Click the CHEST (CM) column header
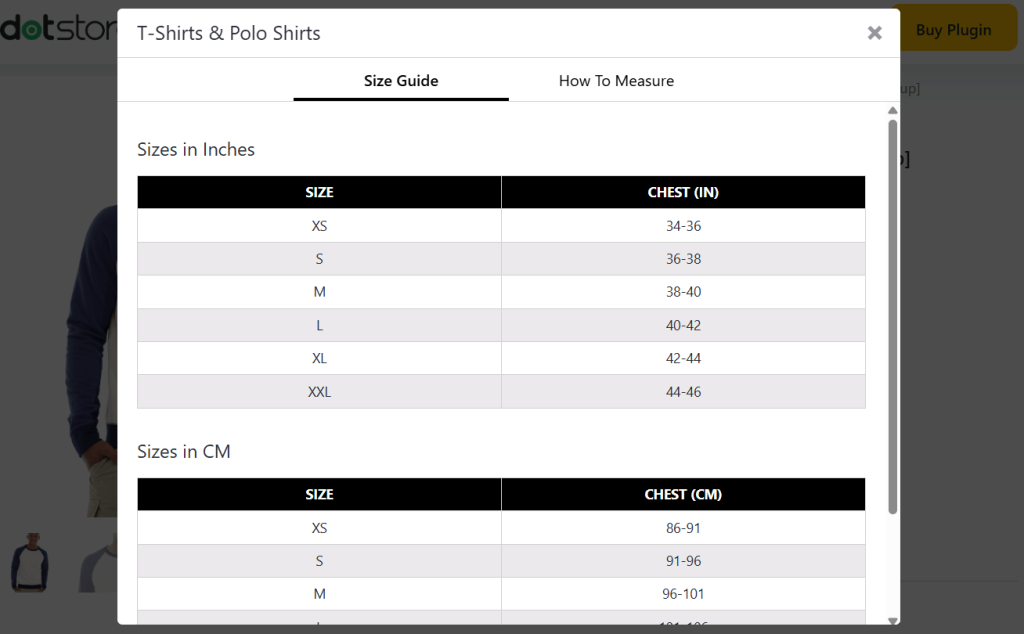 pos(683,494)
